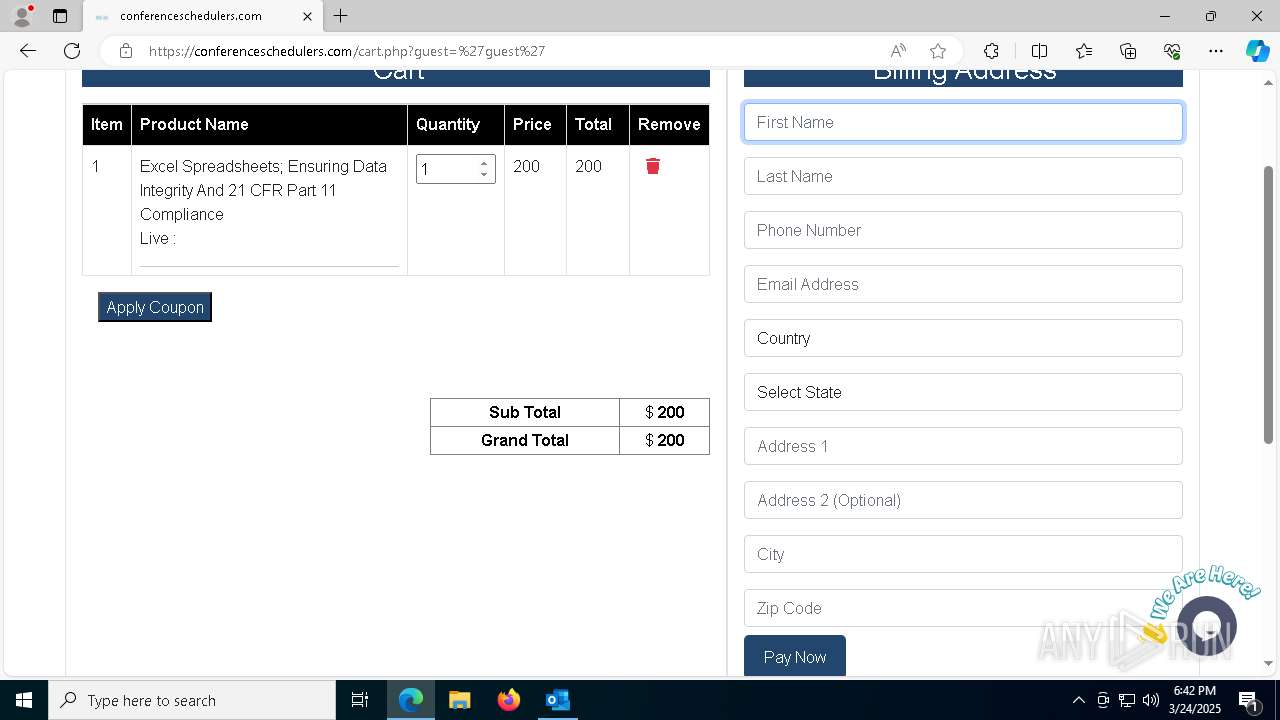Open the taskbar clock showing 6:42 PM
Image resolution: width=1280 pixels, height=720 pixels.
click(1196, 700)
